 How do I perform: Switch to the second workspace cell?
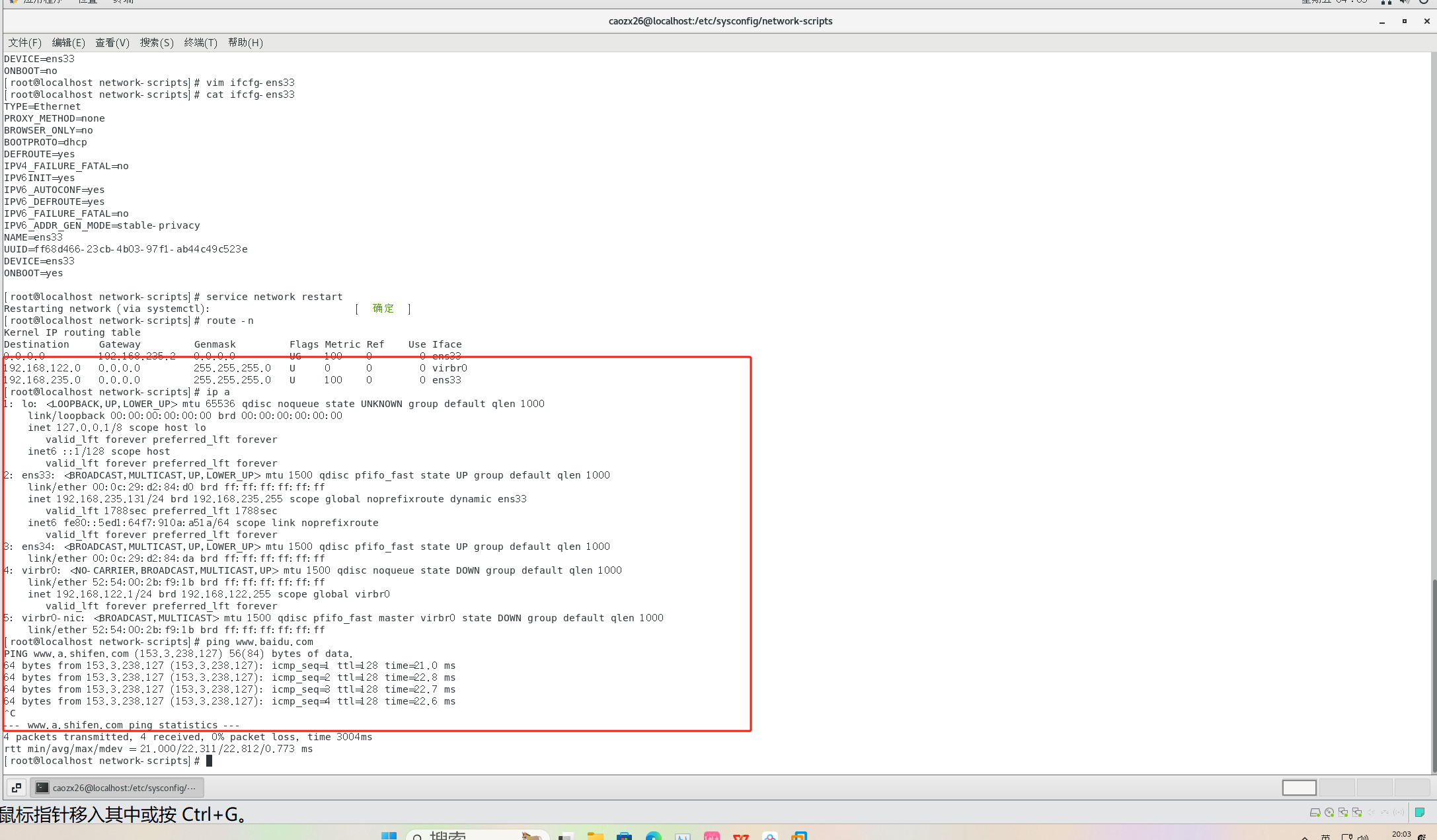1337,787
